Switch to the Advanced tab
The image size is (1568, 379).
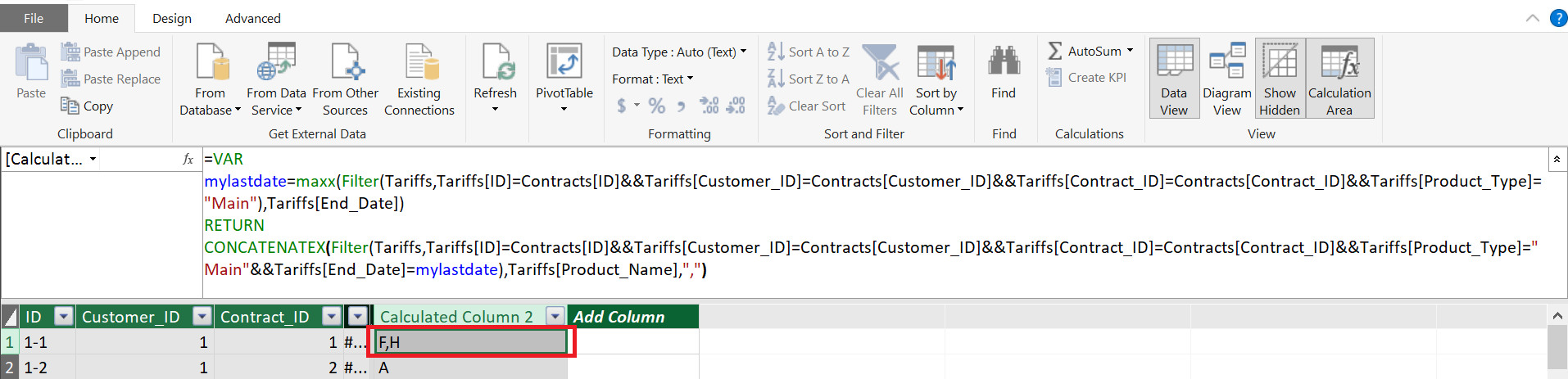(253, 18)
